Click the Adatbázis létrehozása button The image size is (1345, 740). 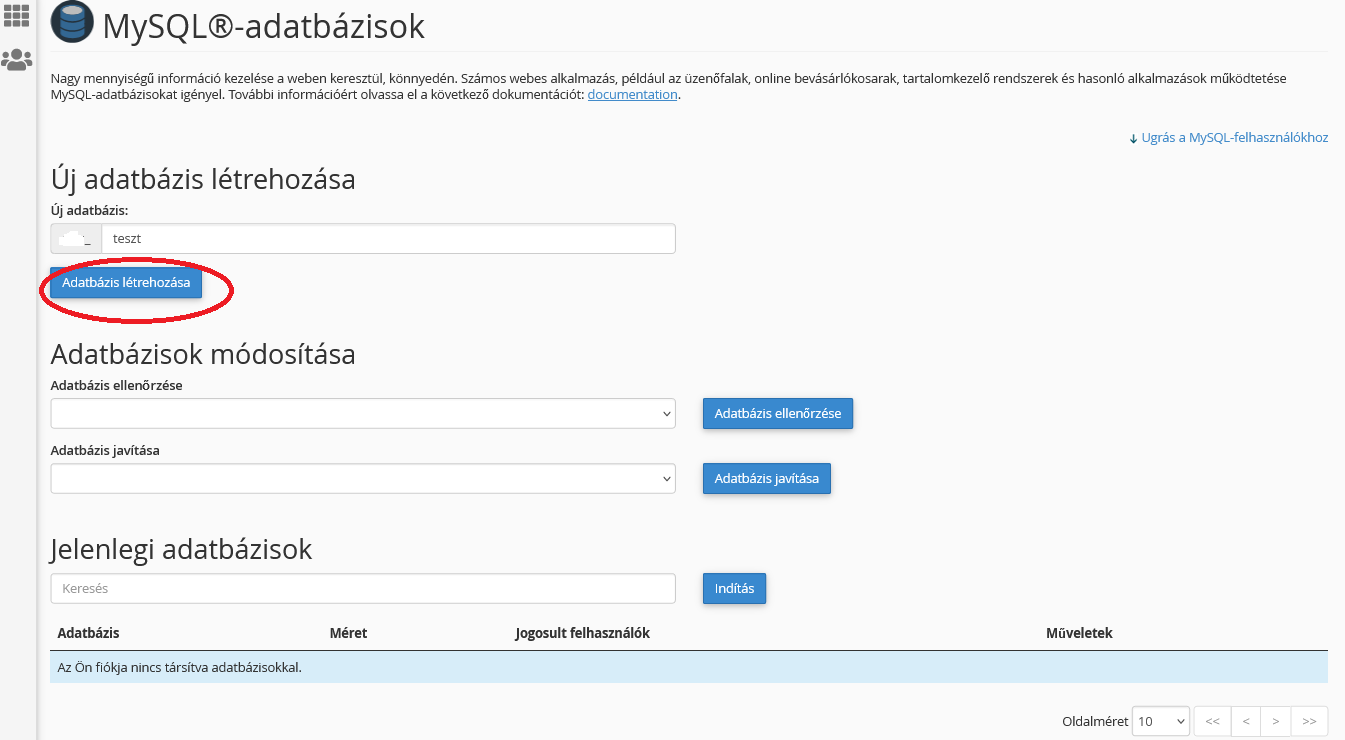tap(126, 283)
